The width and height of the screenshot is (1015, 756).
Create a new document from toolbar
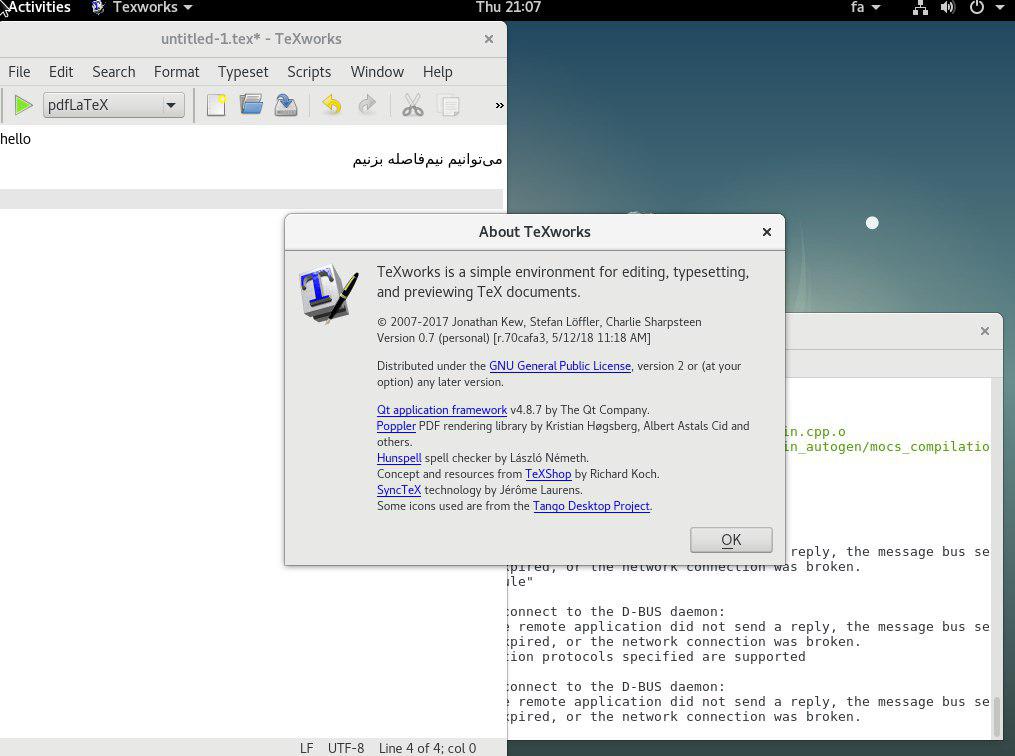pyautogui.click(x=216, y=105)
